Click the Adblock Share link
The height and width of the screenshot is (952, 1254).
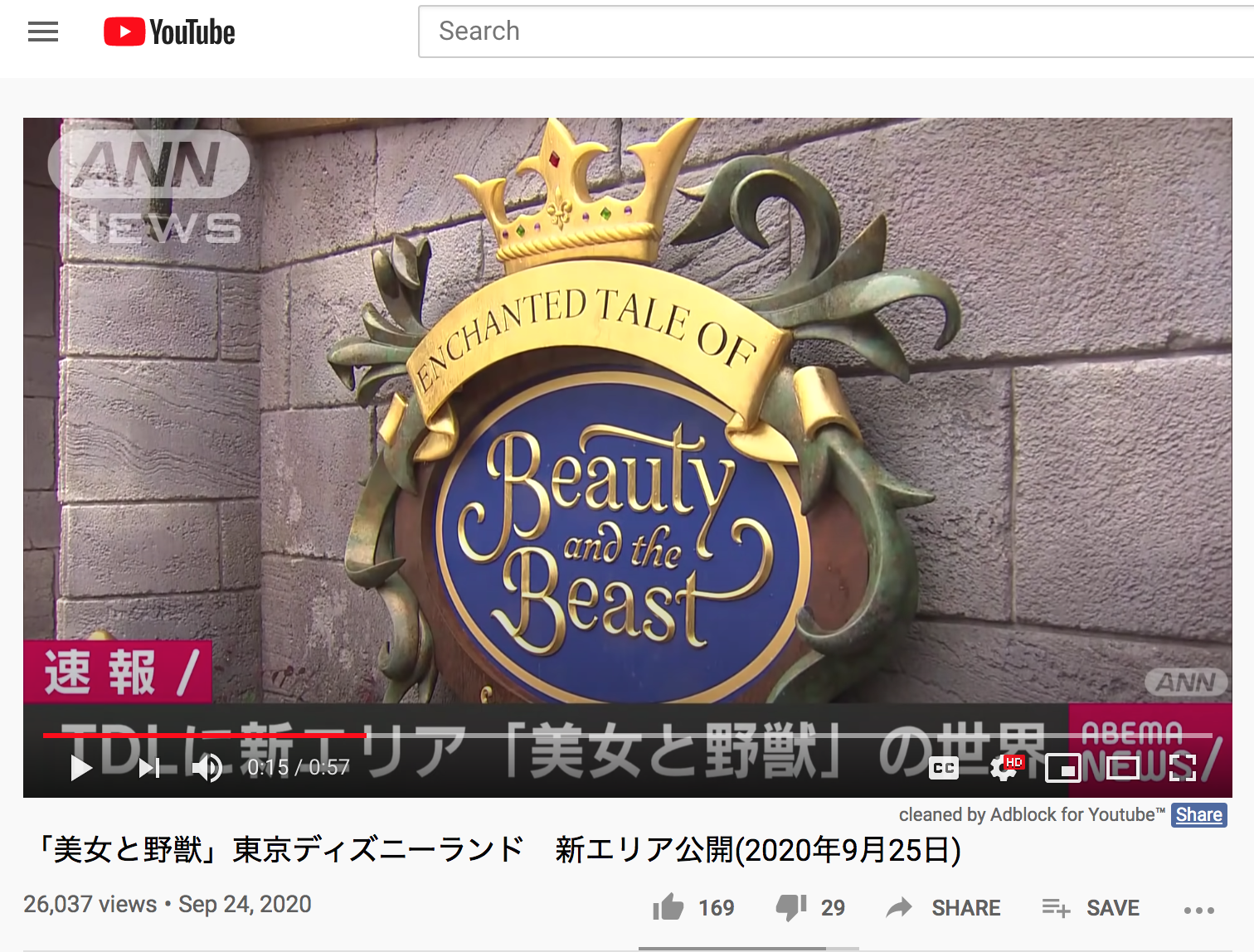[x=1198, y=815]
